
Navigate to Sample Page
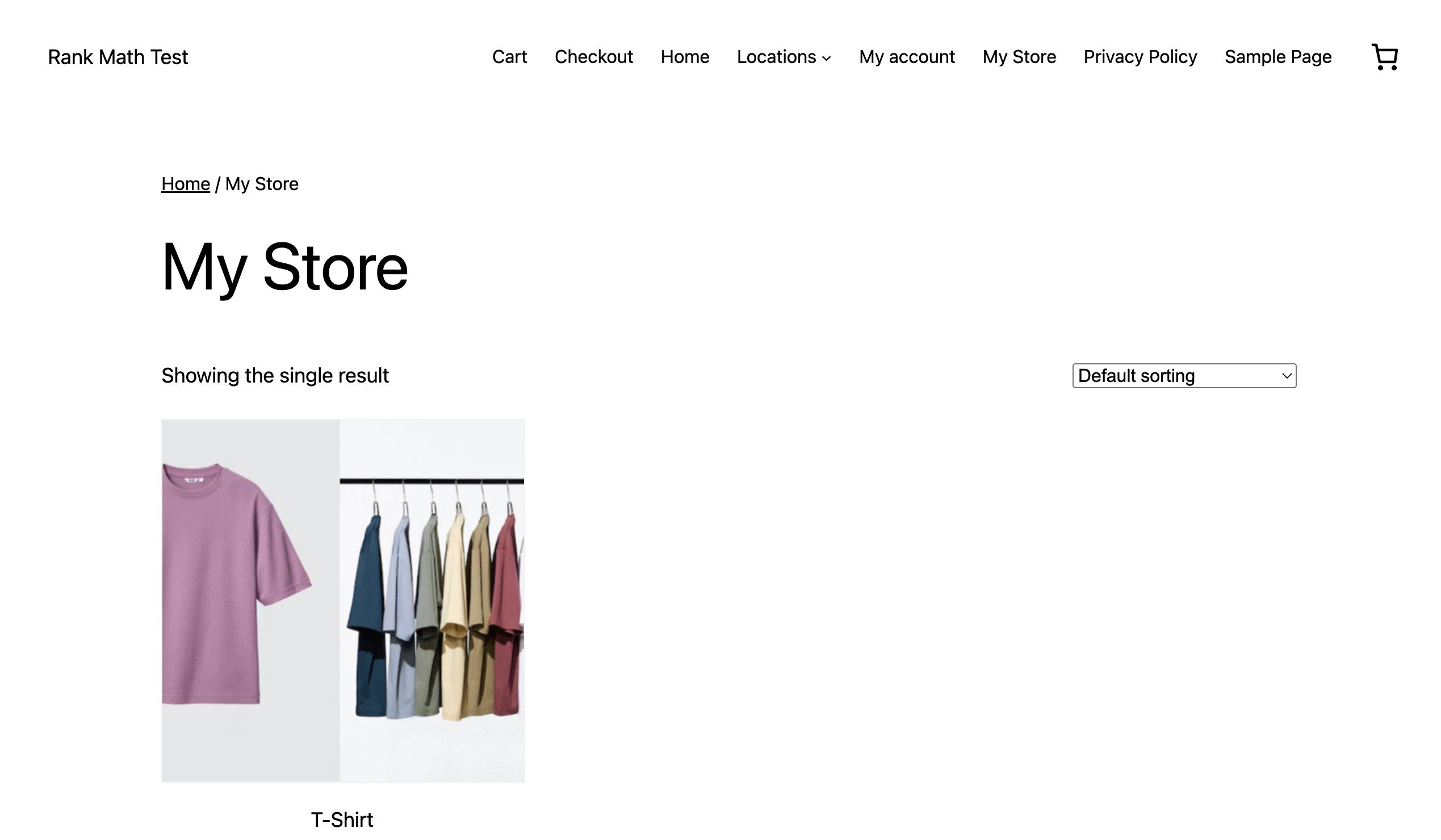coord(1277,57)
